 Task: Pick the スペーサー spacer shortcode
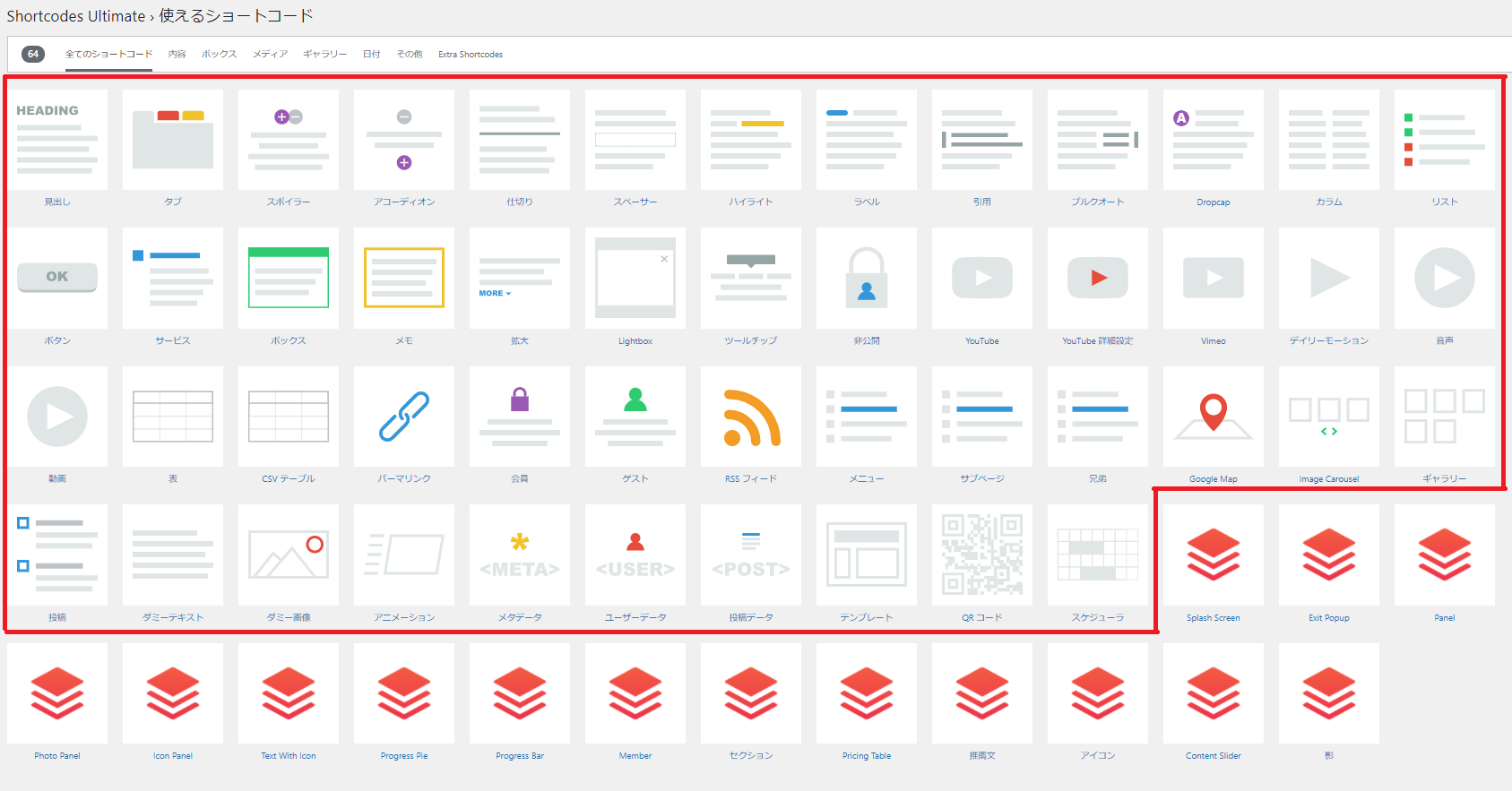[635, 140]
